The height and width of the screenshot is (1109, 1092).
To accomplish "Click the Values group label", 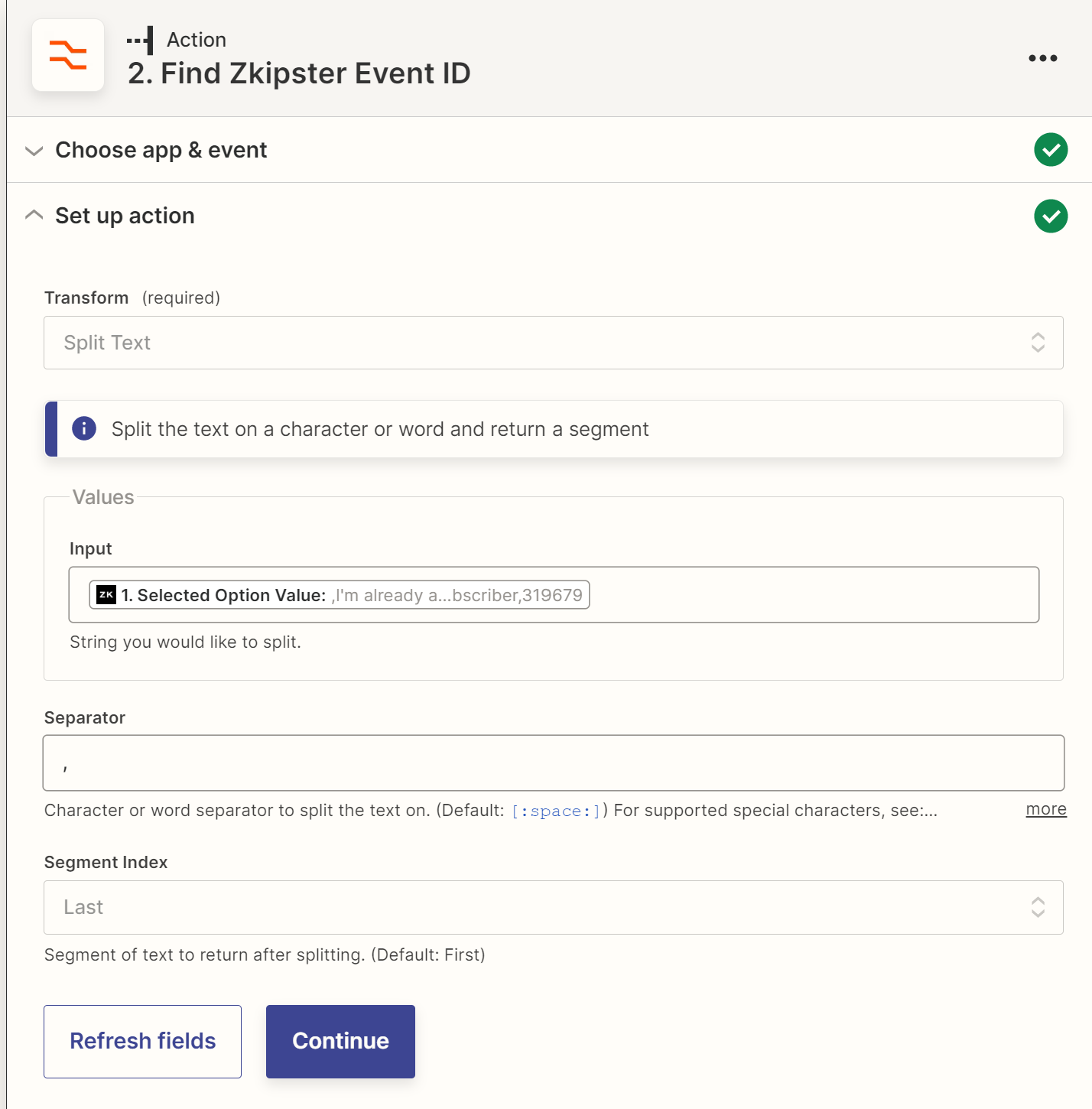I will [103, 497].
